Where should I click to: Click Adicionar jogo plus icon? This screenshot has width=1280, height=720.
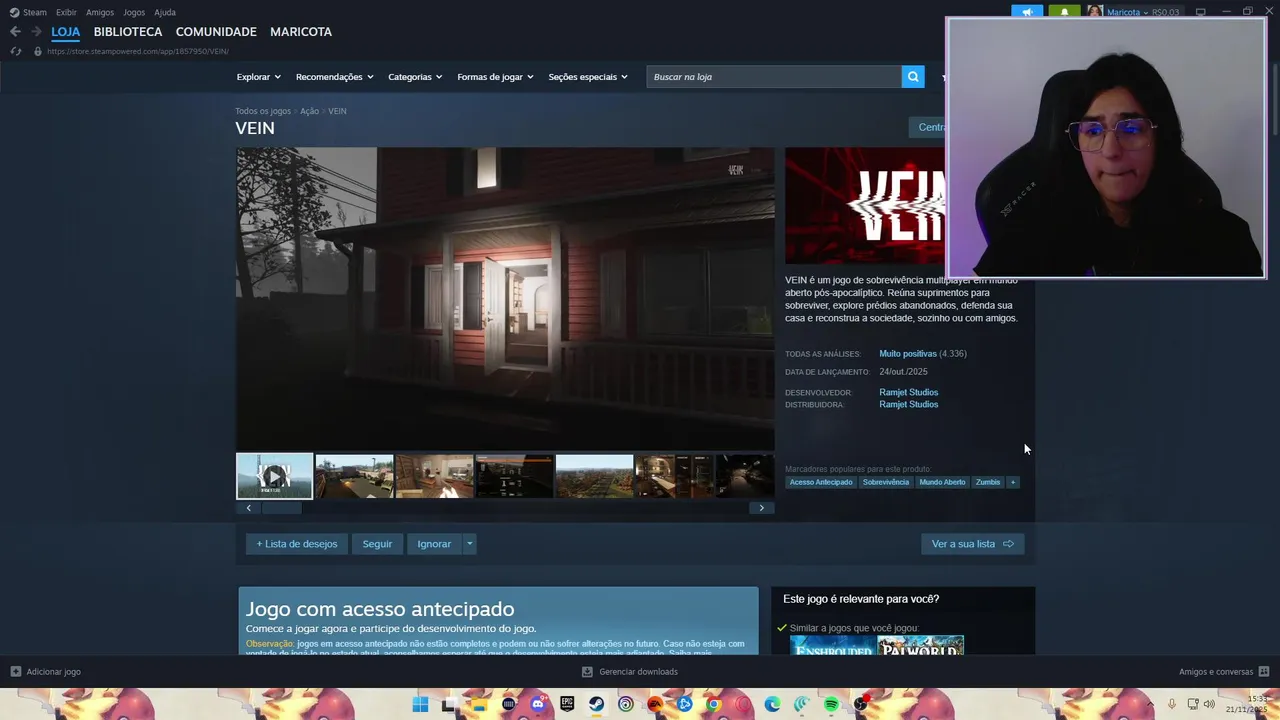[x=16, y=672]
